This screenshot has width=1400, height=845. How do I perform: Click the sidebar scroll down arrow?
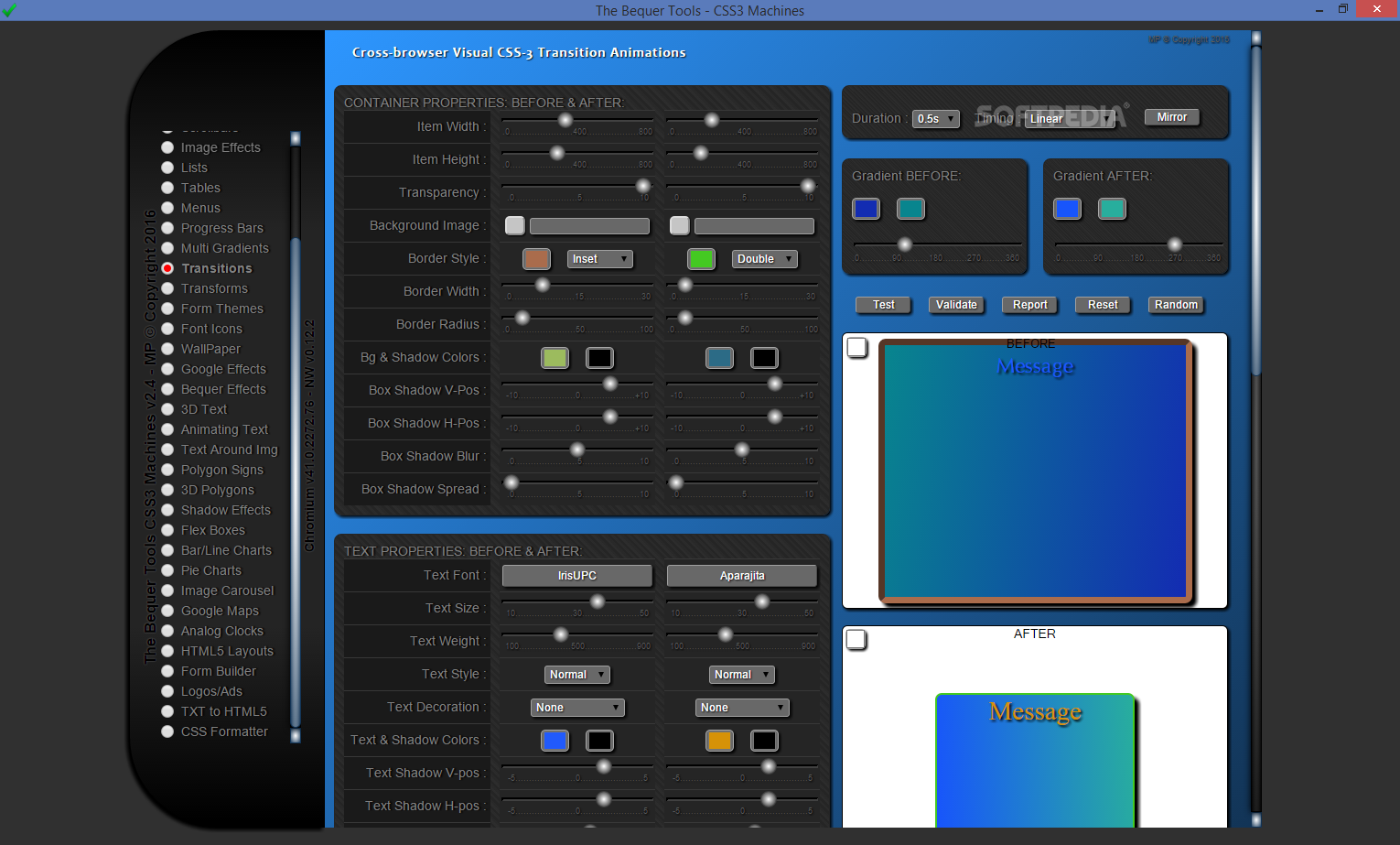296,736
